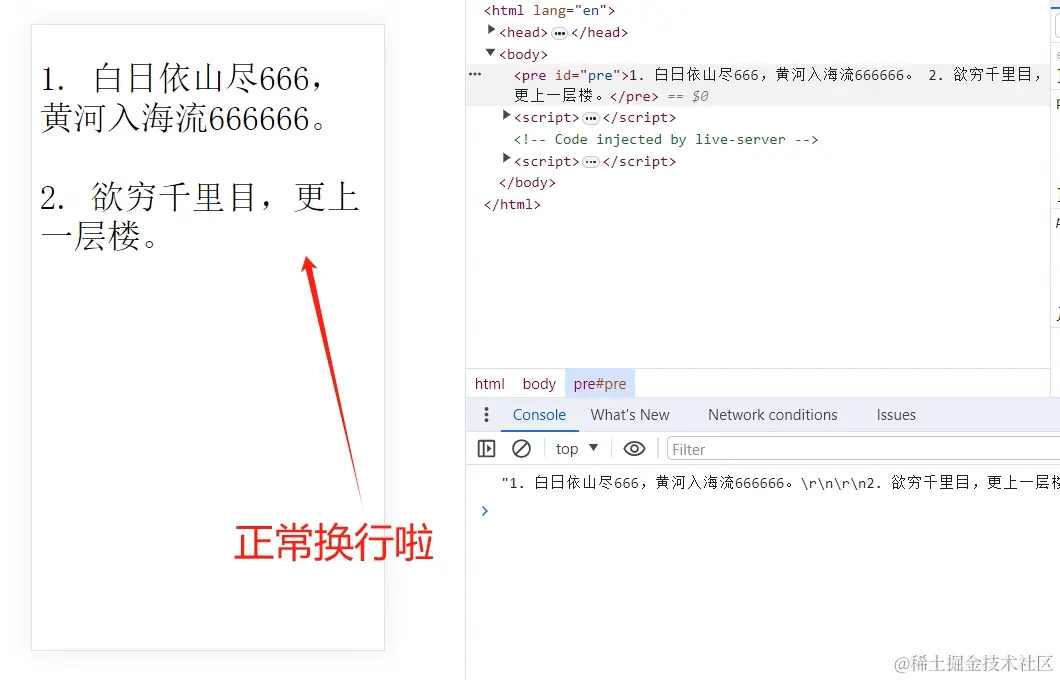Select the html lang="en" tag
Viewport: 1060px width, 680px height.
click(x=550, y=10)
